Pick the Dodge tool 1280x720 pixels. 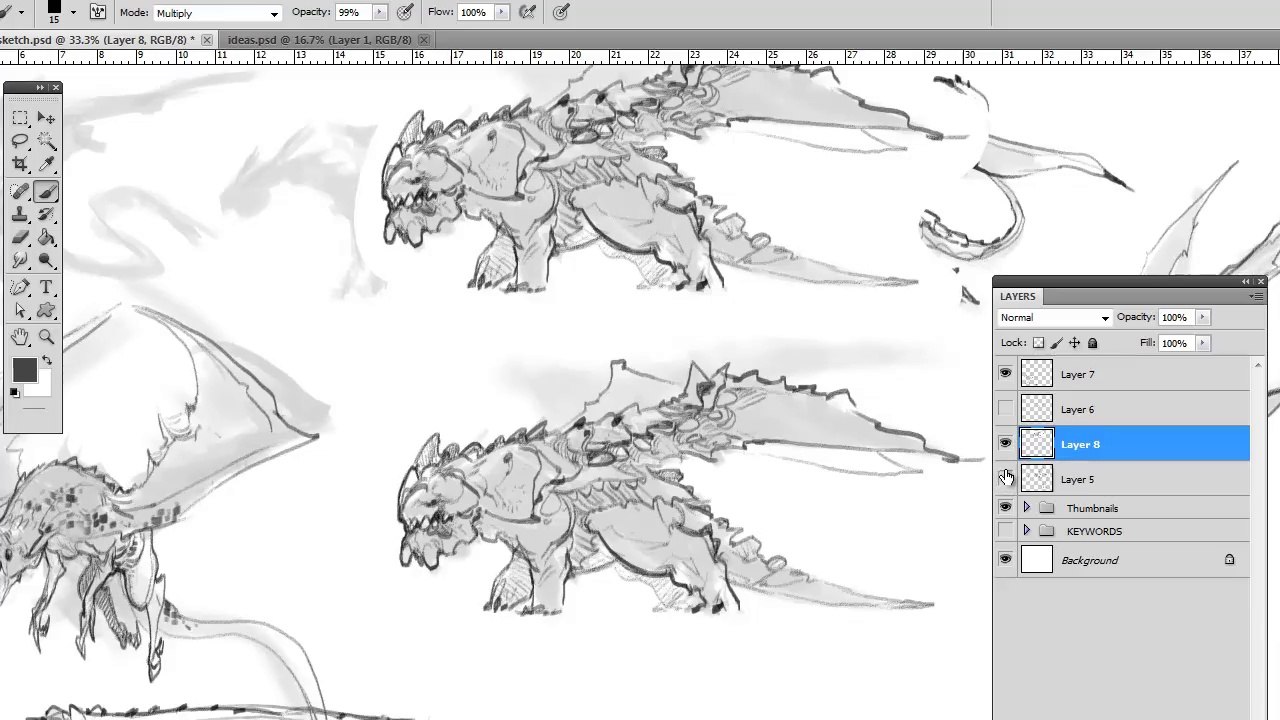pos(46,261)
